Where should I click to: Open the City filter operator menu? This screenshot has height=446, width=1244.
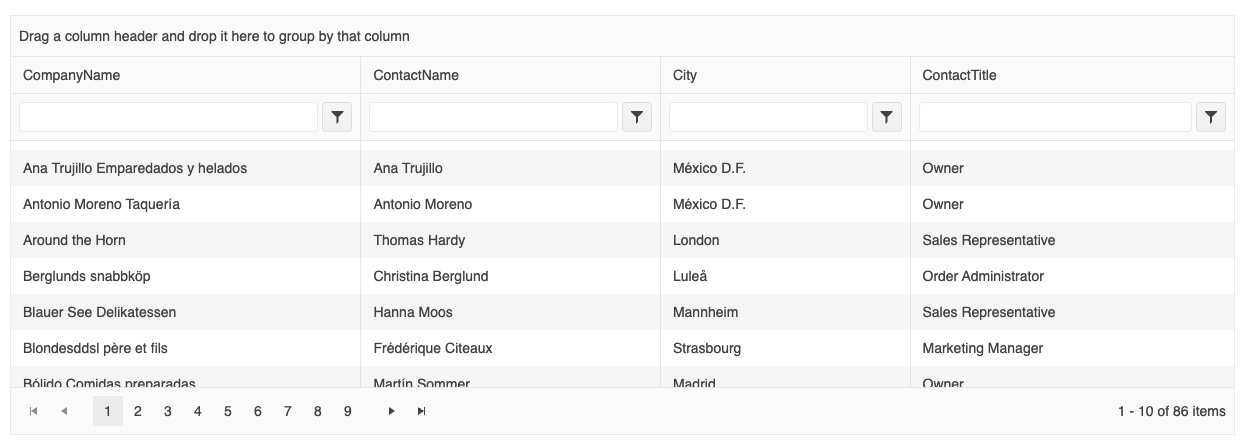[x=887, y=117]
